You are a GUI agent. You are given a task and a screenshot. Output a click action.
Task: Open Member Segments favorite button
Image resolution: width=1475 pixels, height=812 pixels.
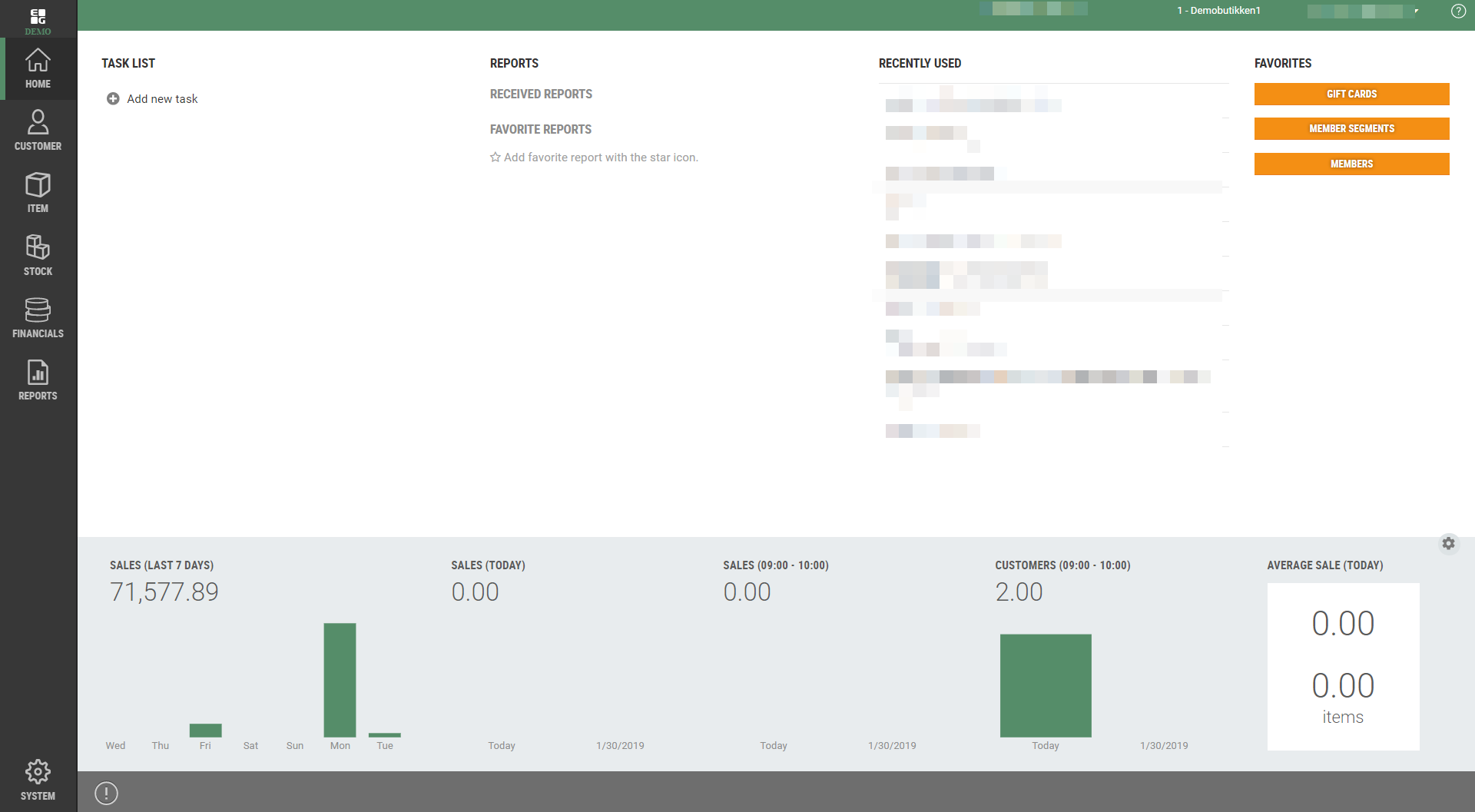[x=1351, y=129]
